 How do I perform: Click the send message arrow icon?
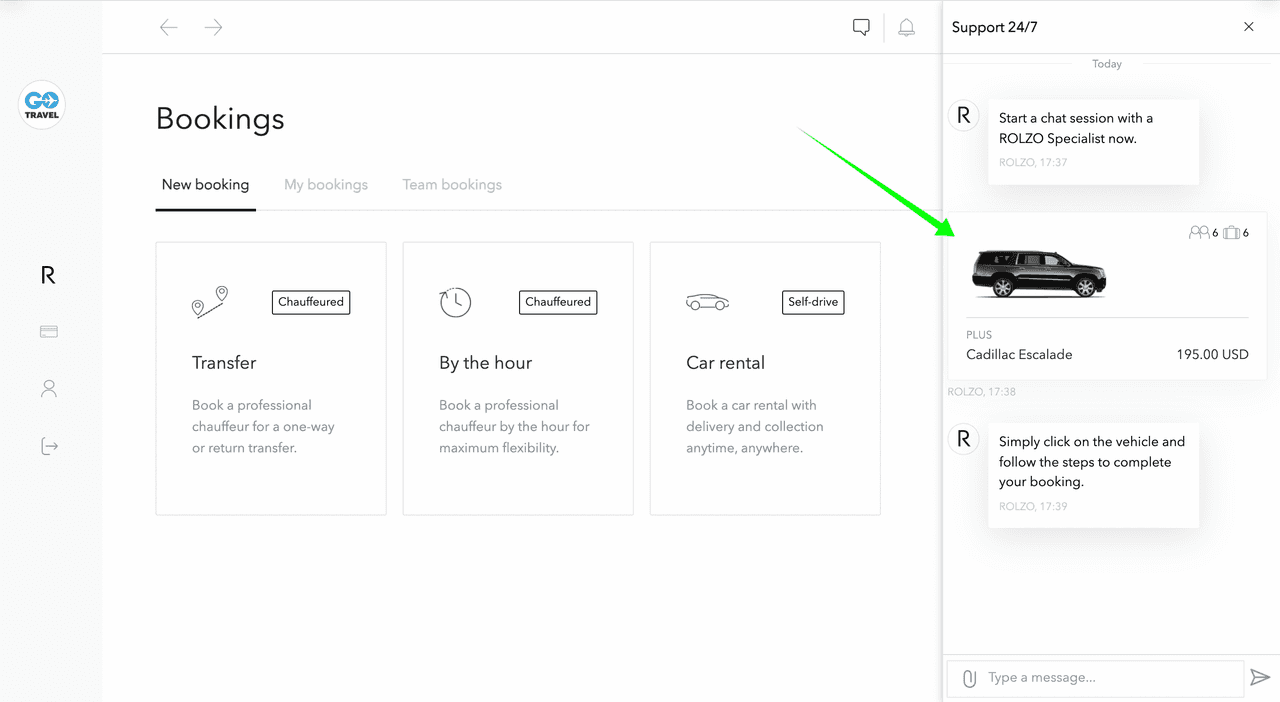tap(1259, 678)
